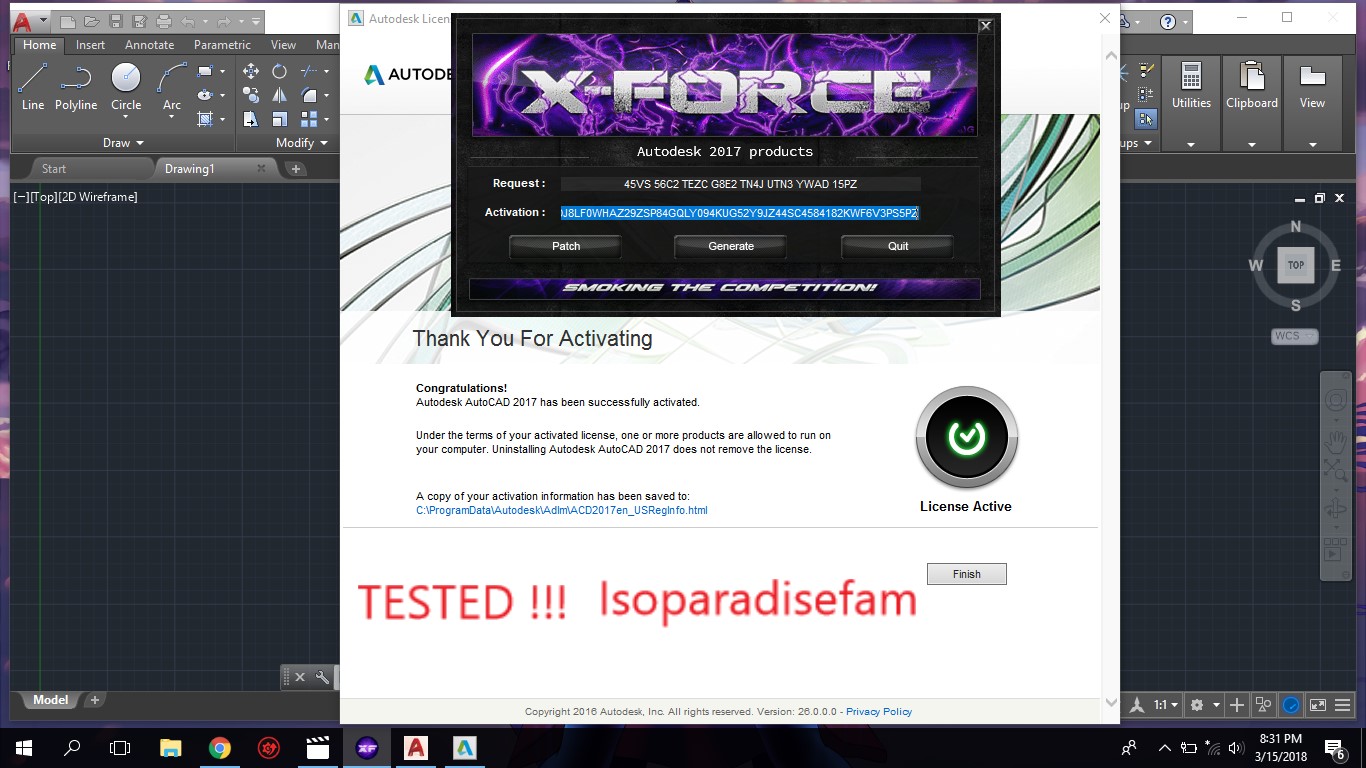Open the AutoCAD Help question mark
This screenshot has width=1366, height=768.
coord(1168,21)
